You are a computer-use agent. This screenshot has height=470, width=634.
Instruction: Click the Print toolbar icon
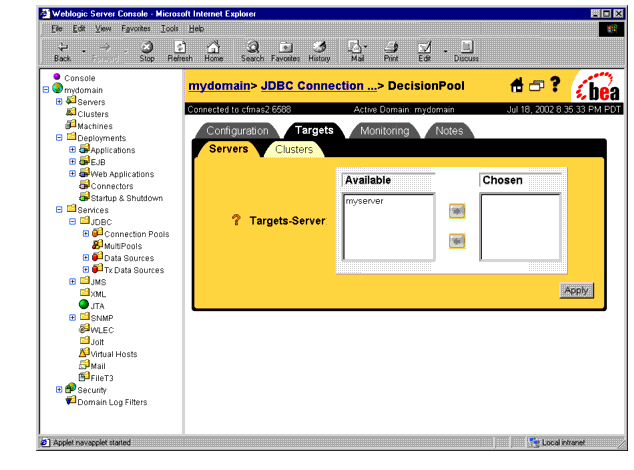[391, 51]
